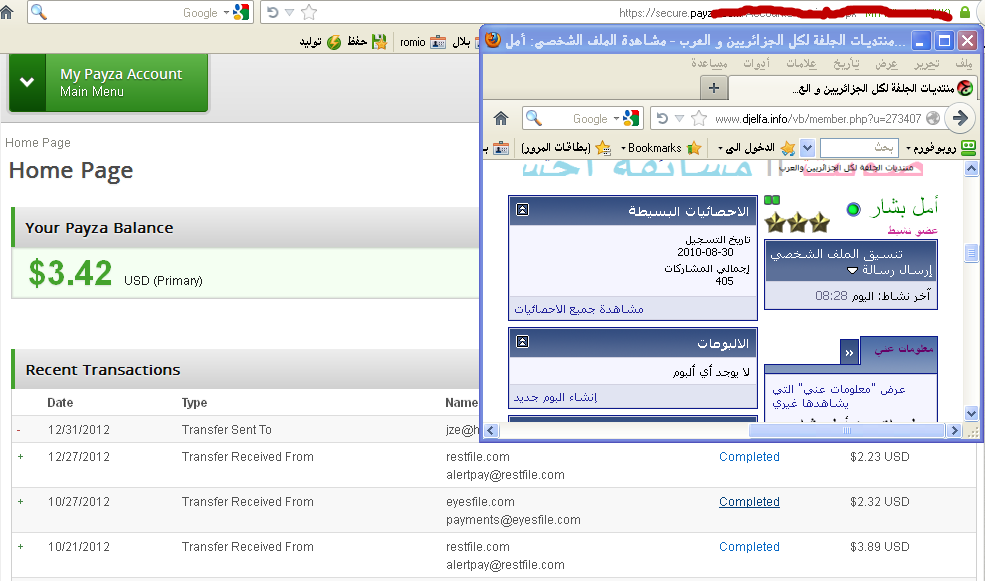The image size is (985, 581).
Task: Click the مشاهدة جميع الاحصائيات link
Action: pos(579,309)
